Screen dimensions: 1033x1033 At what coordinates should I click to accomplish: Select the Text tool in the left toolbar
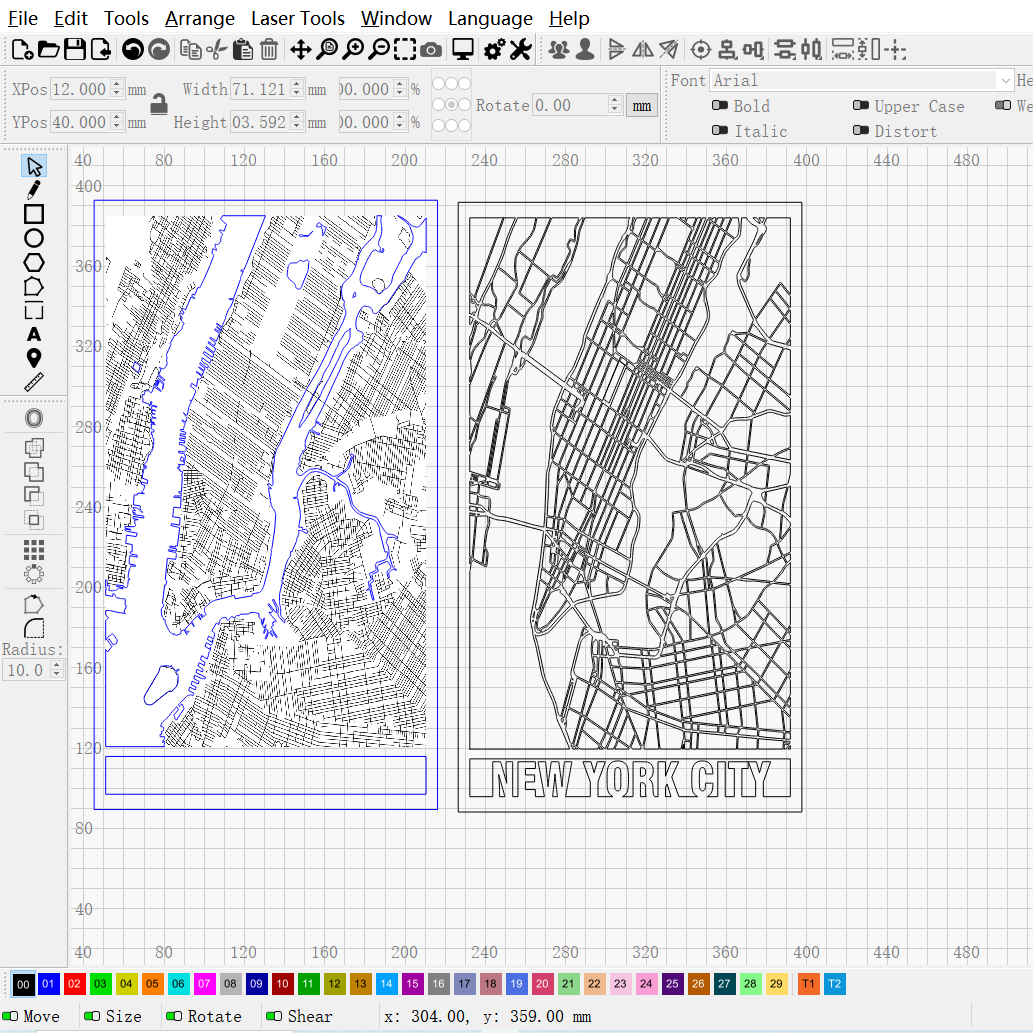click(x=33, y=334)
